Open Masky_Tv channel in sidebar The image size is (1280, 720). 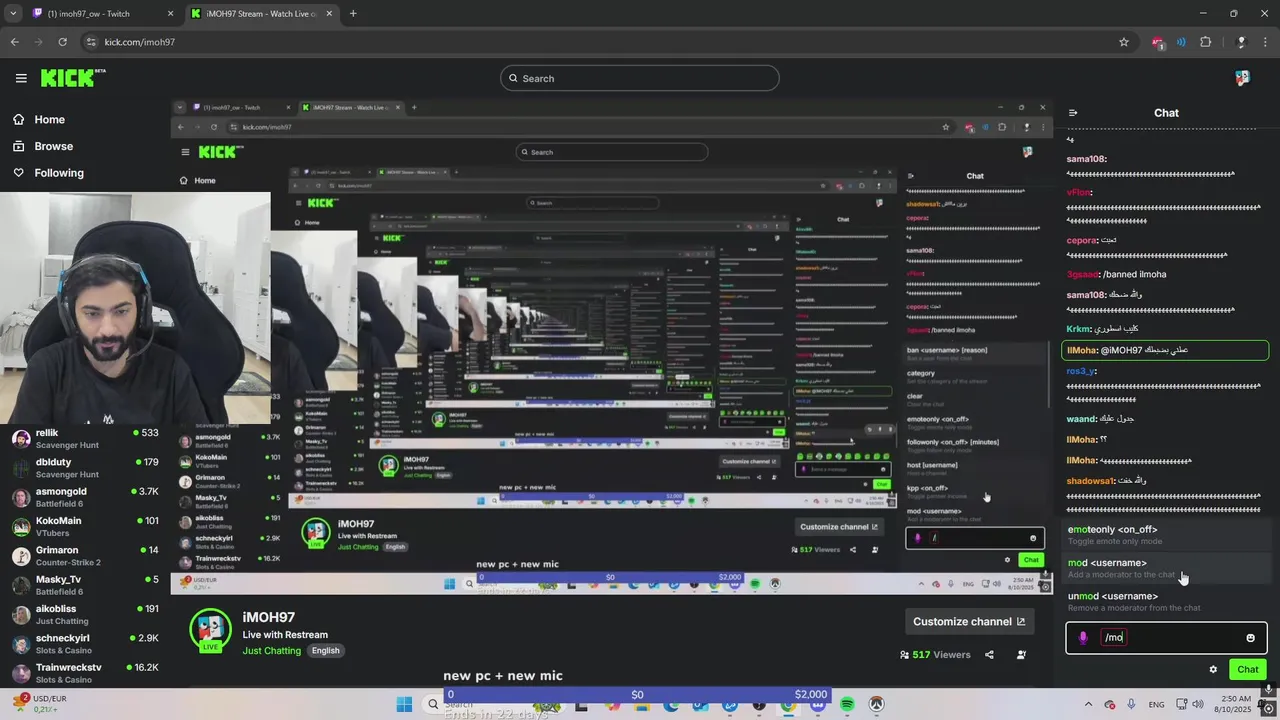(x=84, y=584)
